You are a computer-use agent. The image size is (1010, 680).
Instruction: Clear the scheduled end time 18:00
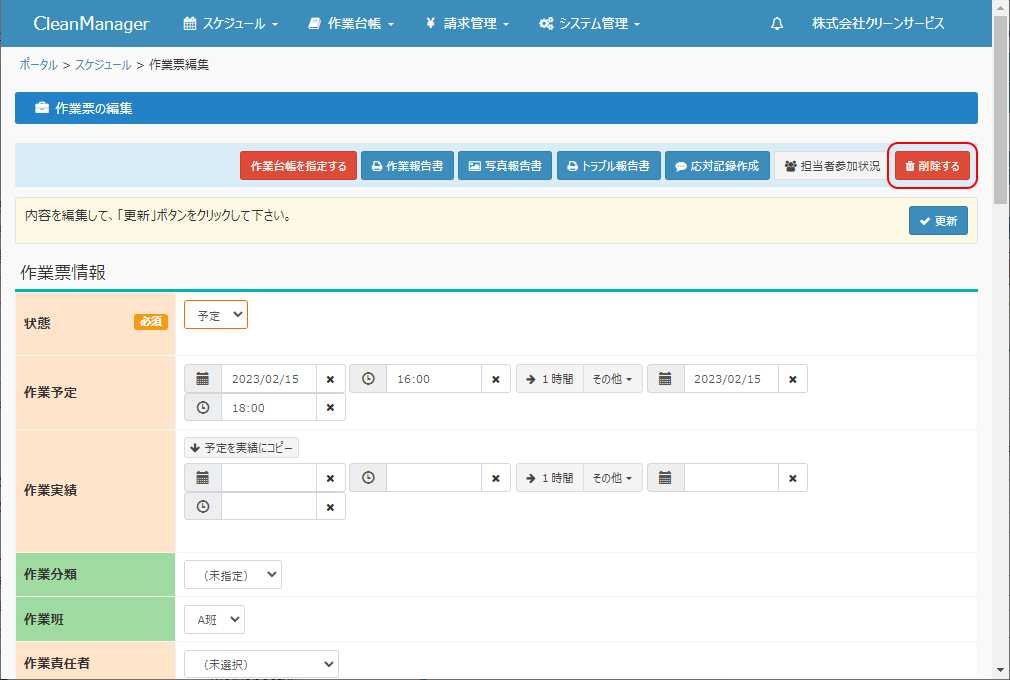(x=330, y=408)
